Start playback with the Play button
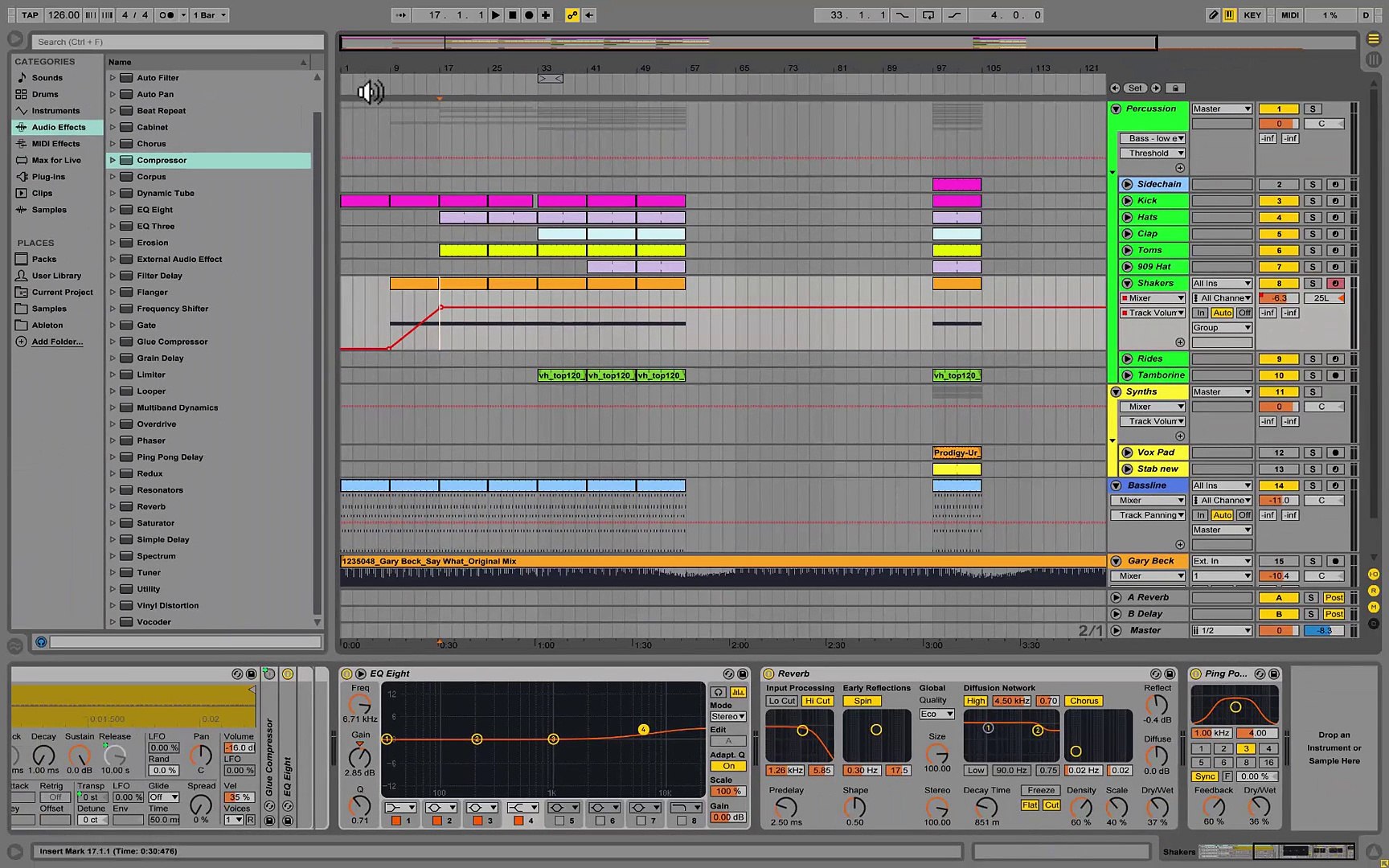 click(496, 15)
